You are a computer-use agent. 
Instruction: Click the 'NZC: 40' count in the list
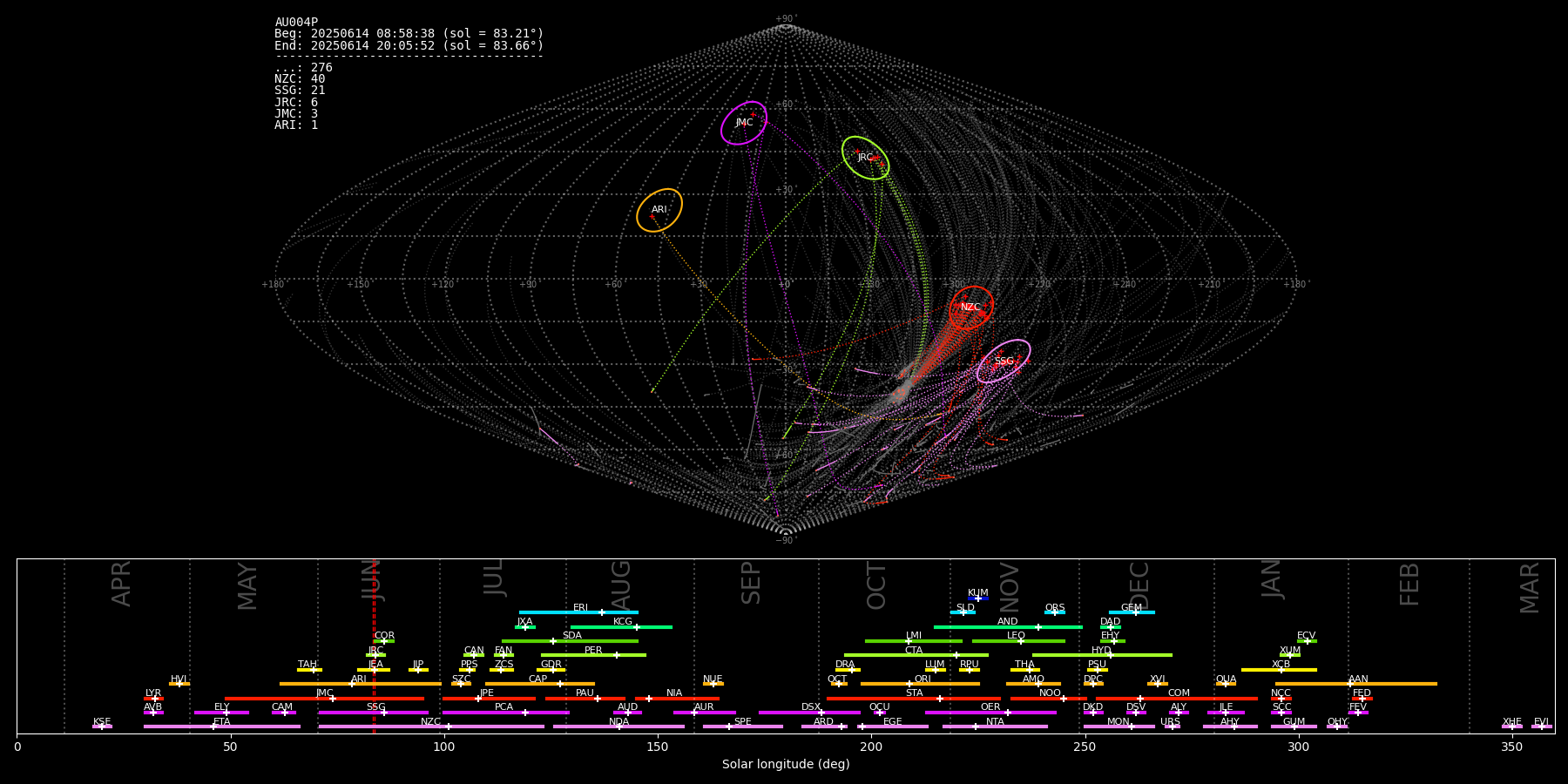point(300,78)
